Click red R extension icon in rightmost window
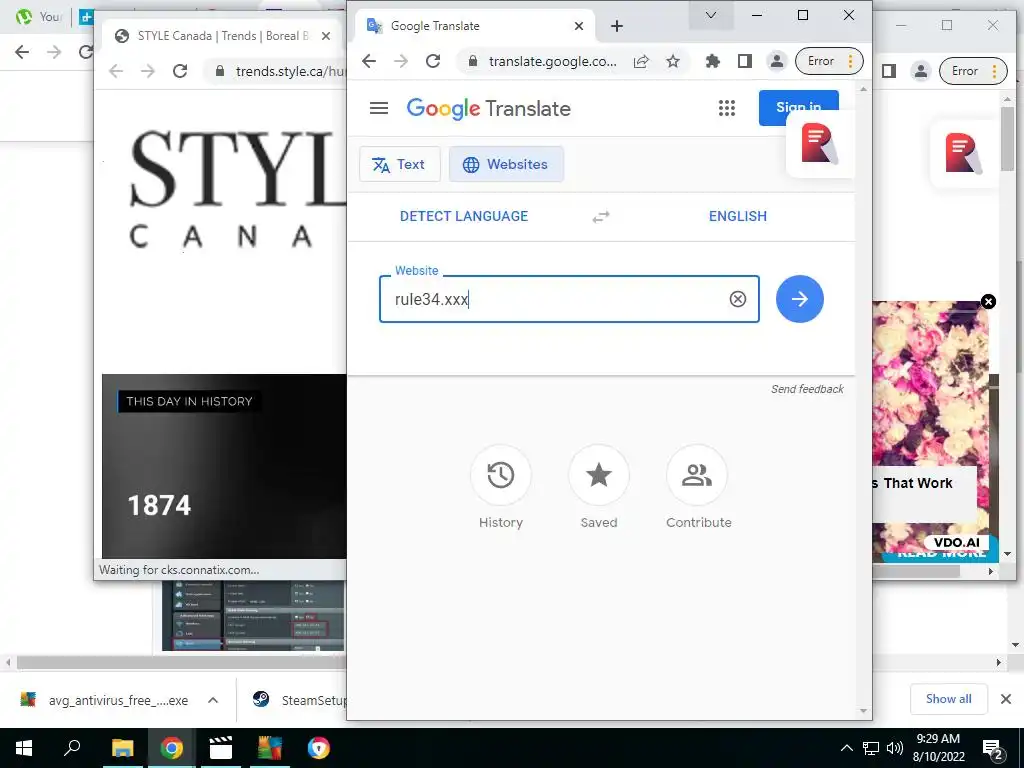The width and height of the screenshot is (1024, 768). [963, 153]
